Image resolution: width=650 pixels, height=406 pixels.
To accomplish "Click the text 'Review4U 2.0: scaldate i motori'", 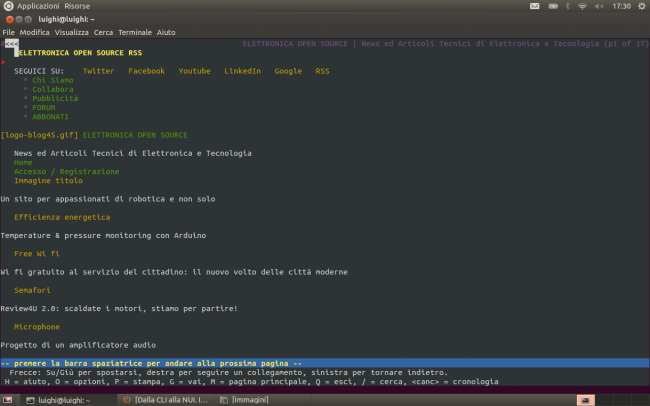I will pos(73,308).
